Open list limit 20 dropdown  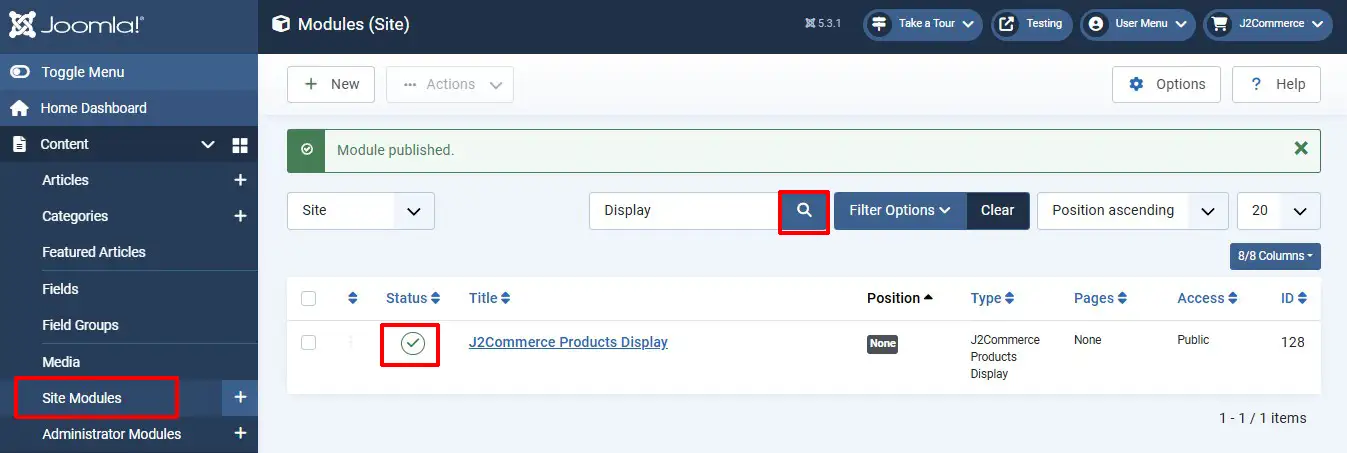click(x=1279, y=211)
